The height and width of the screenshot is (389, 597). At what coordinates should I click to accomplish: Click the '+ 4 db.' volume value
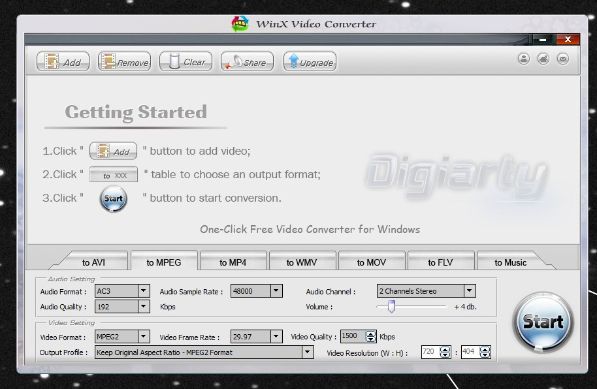pos(465,307)
